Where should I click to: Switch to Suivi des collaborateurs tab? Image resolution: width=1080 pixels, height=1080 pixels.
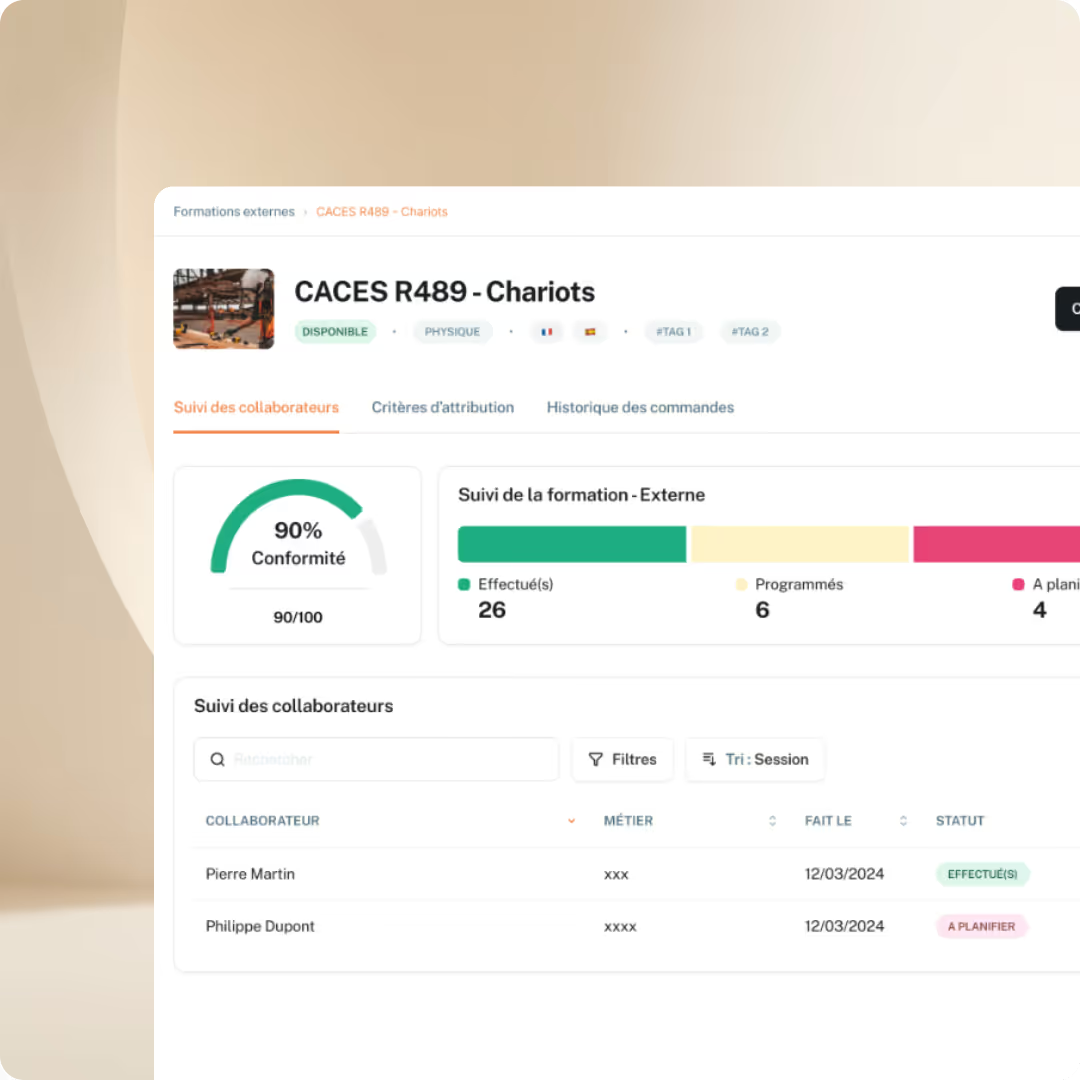[256, 407]
